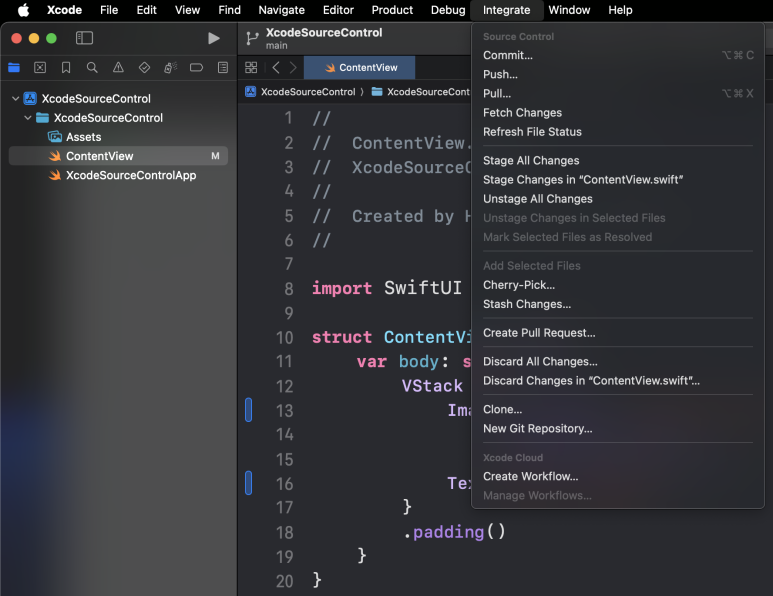Select Stage All Changes
773x596 pixels.
point(618,160)
